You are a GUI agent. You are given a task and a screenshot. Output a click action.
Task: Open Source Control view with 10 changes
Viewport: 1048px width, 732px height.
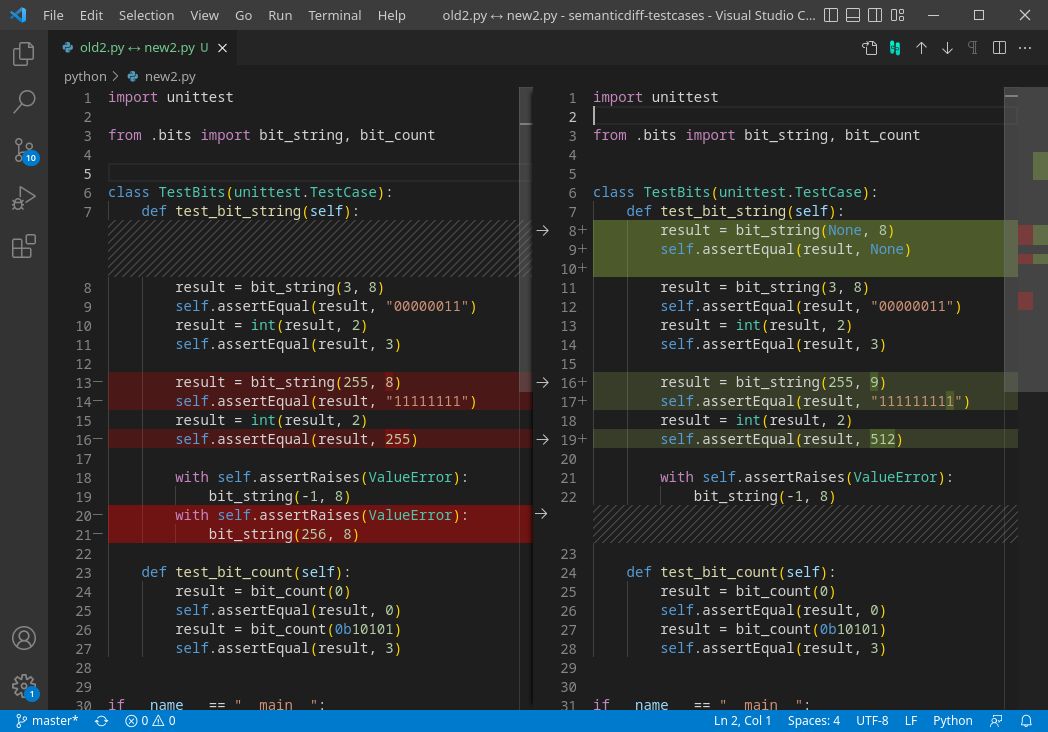point(25,151)
